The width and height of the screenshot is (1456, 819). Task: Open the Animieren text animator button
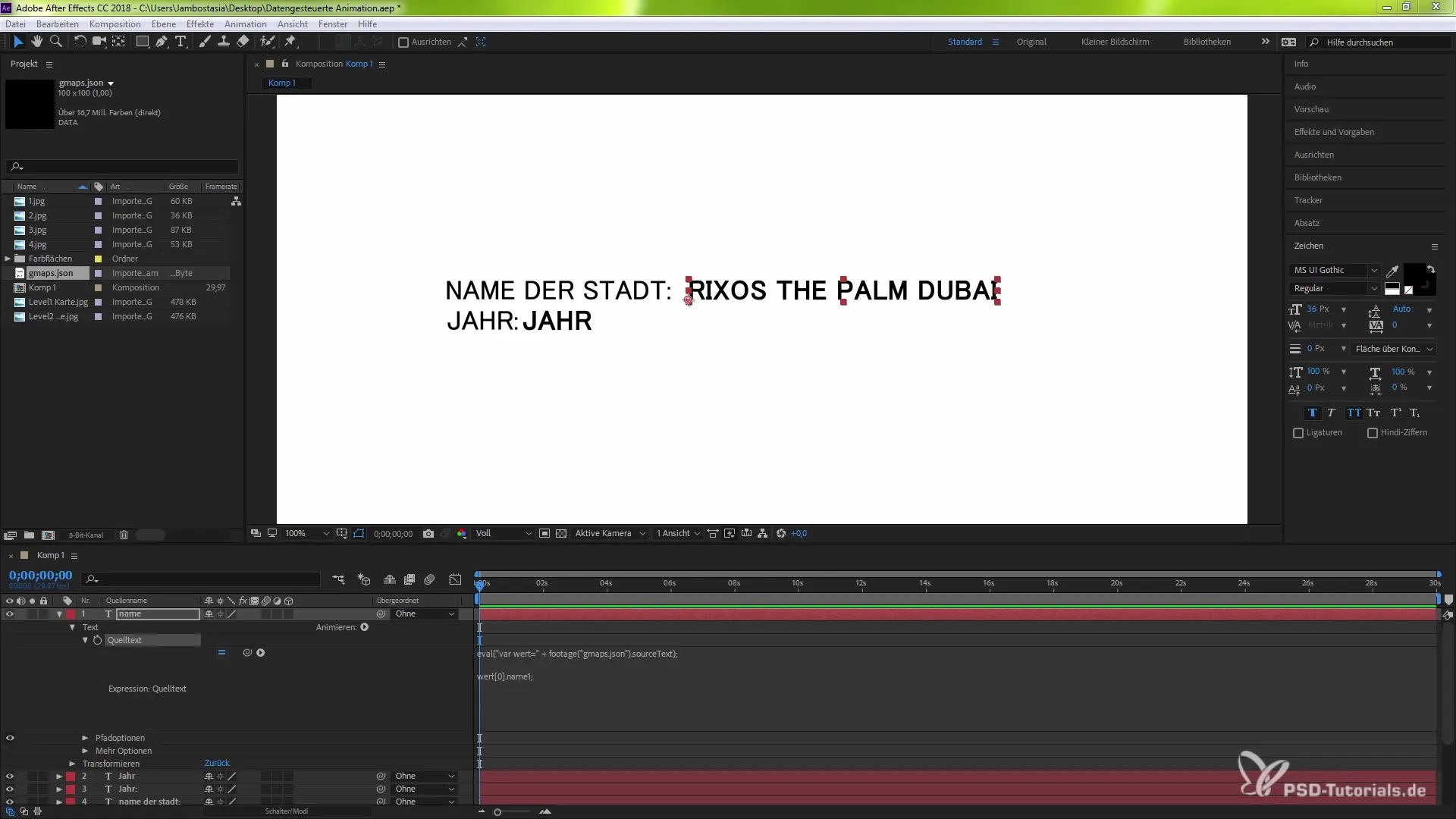pos(365,628)
